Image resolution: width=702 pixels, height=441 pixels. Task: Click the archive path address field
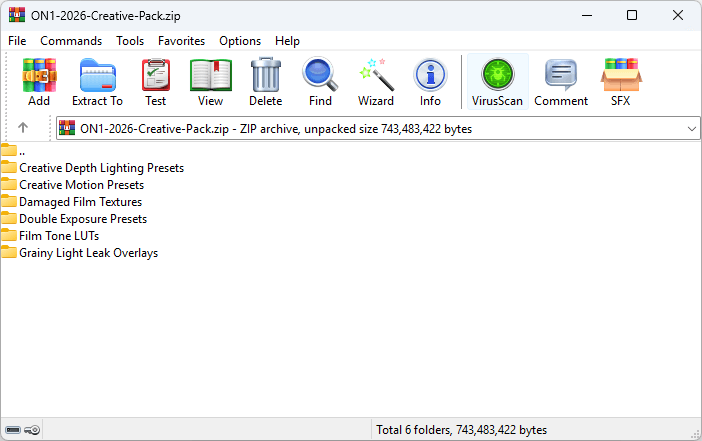point(378,128)
